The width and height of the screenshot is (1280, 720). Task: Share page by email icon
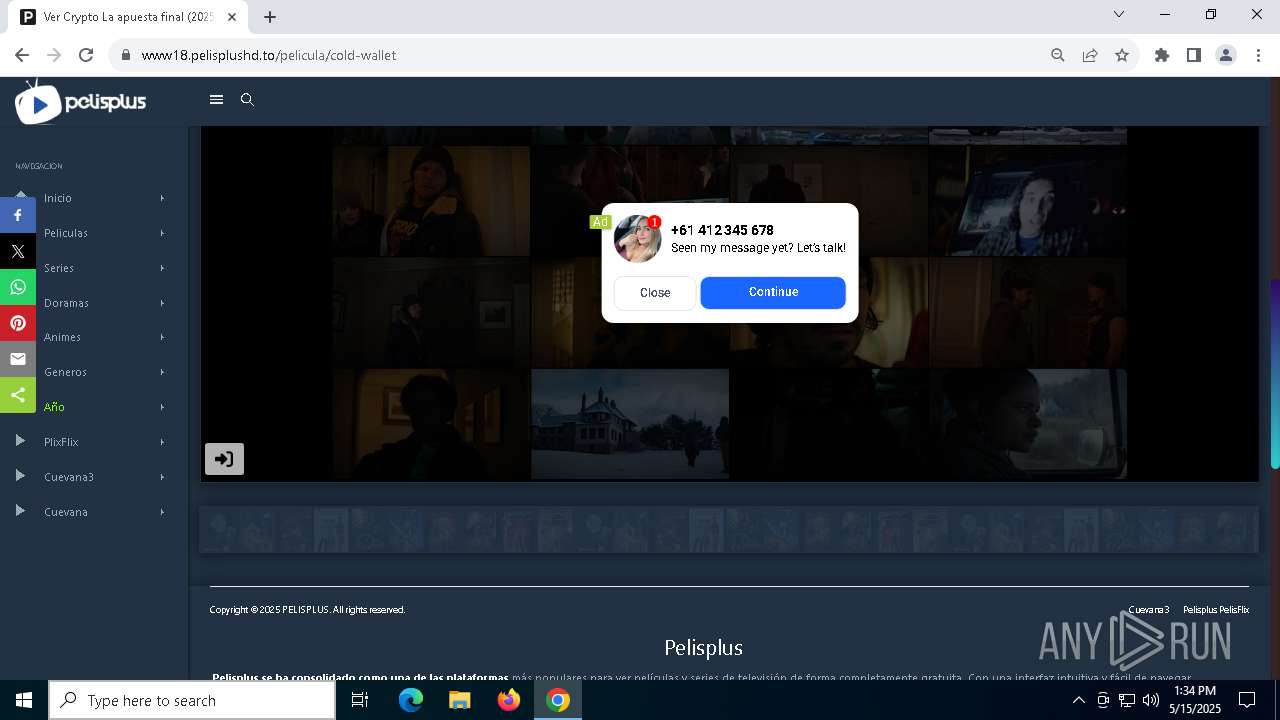click(18, 359)
